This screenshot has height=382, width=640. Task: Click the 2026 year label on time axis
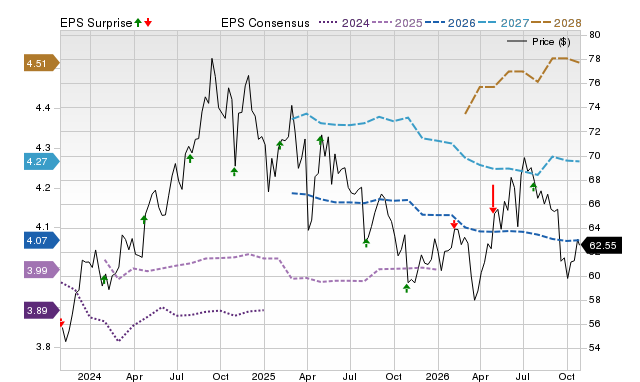[x=438, y=376]
